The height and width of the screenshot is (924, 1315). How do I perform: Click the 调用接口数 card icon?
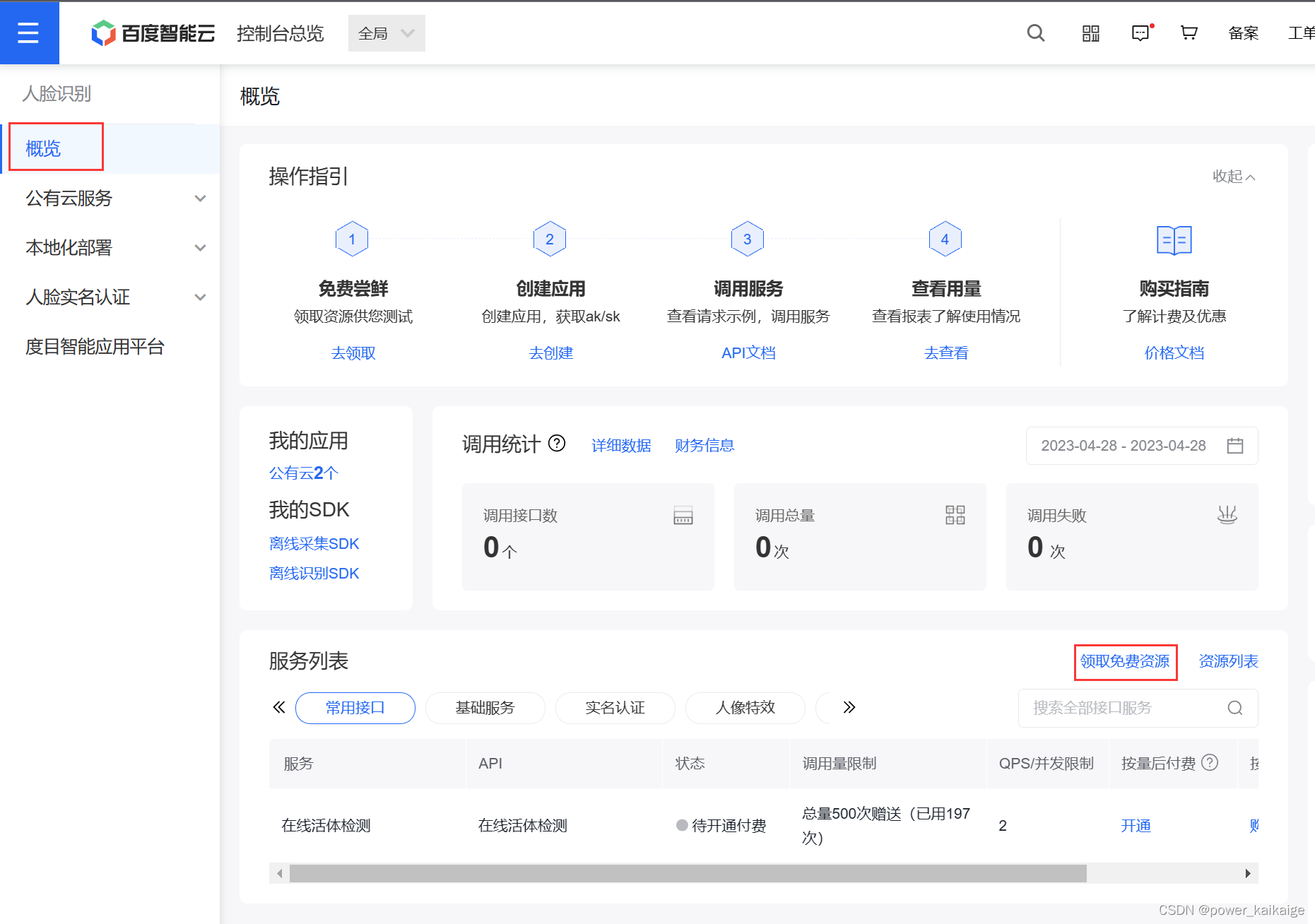pyautogui.click(x=683, y=516)
